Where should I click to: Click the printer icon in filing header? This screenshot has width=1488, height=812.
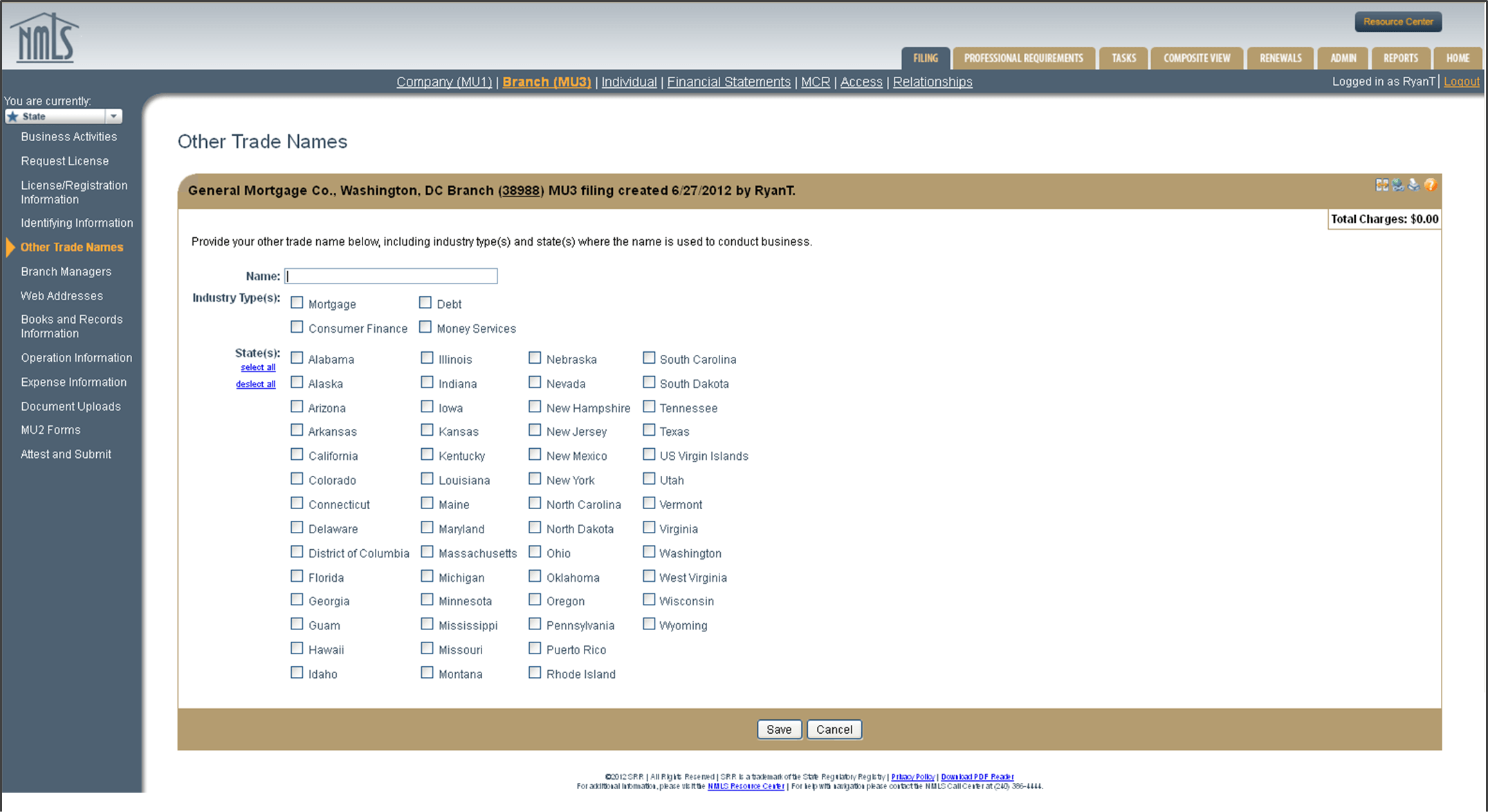point(1414,185)
